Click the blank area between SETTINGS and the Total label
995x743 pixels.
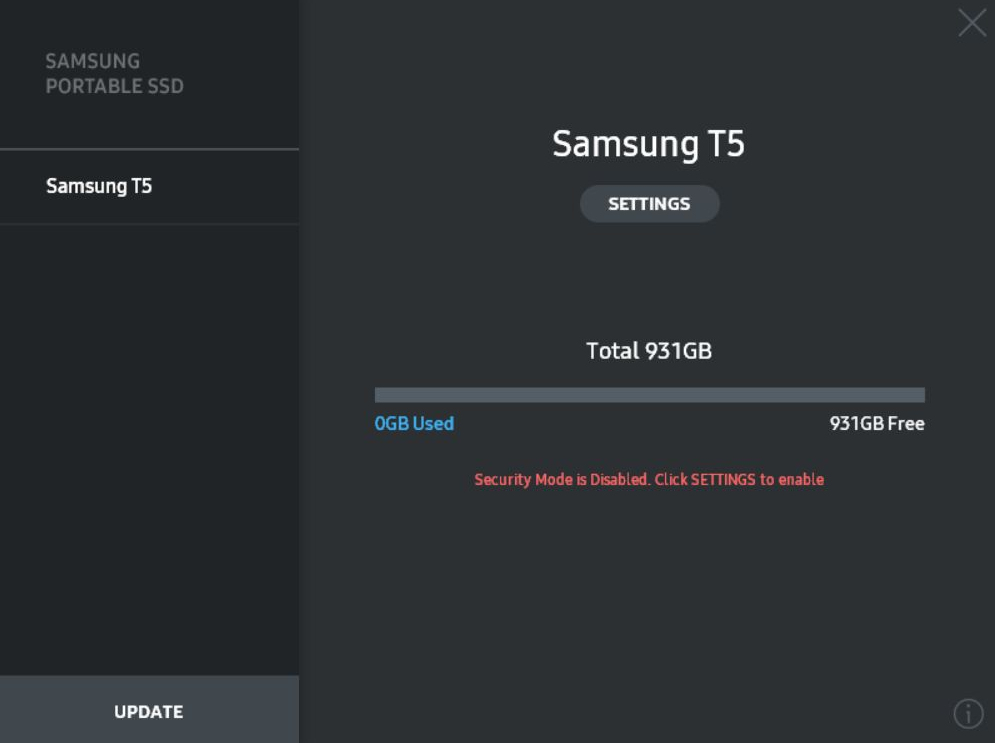tap(649, 281)
